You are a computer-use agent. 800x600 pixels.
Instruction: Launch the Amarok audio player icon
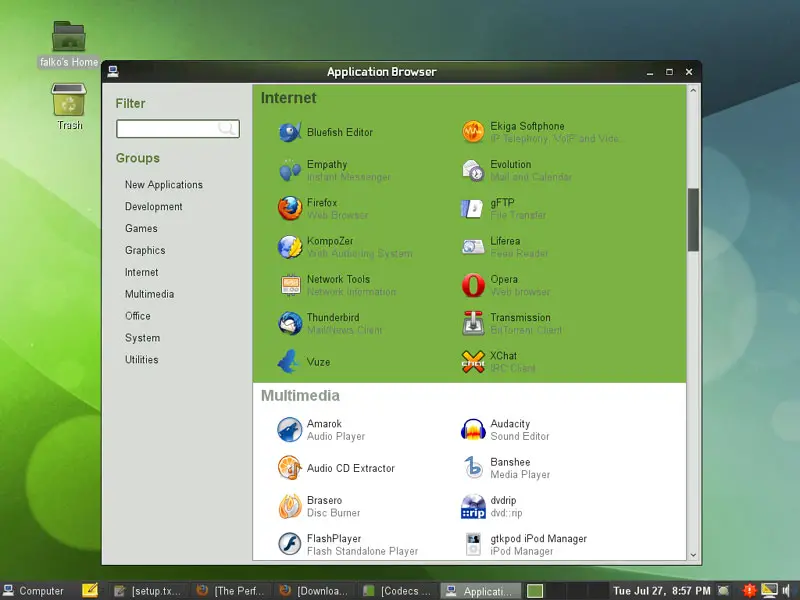click(290, 430)
